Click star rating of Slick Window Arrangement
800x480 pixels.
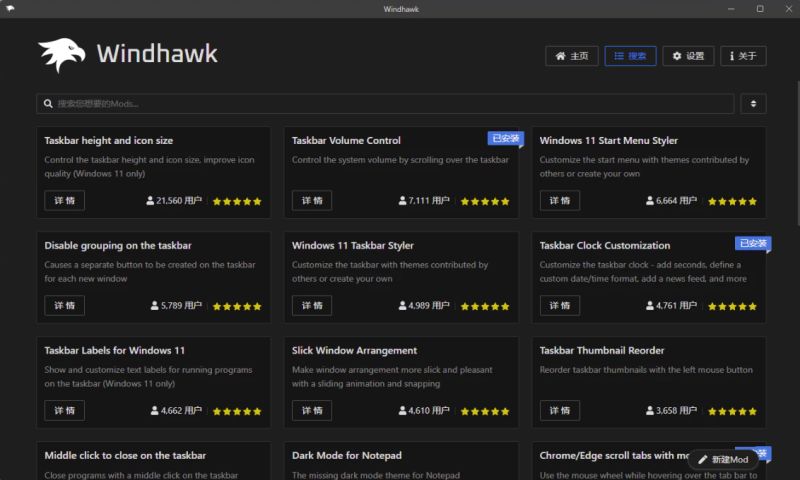click(x=484, y=411)
